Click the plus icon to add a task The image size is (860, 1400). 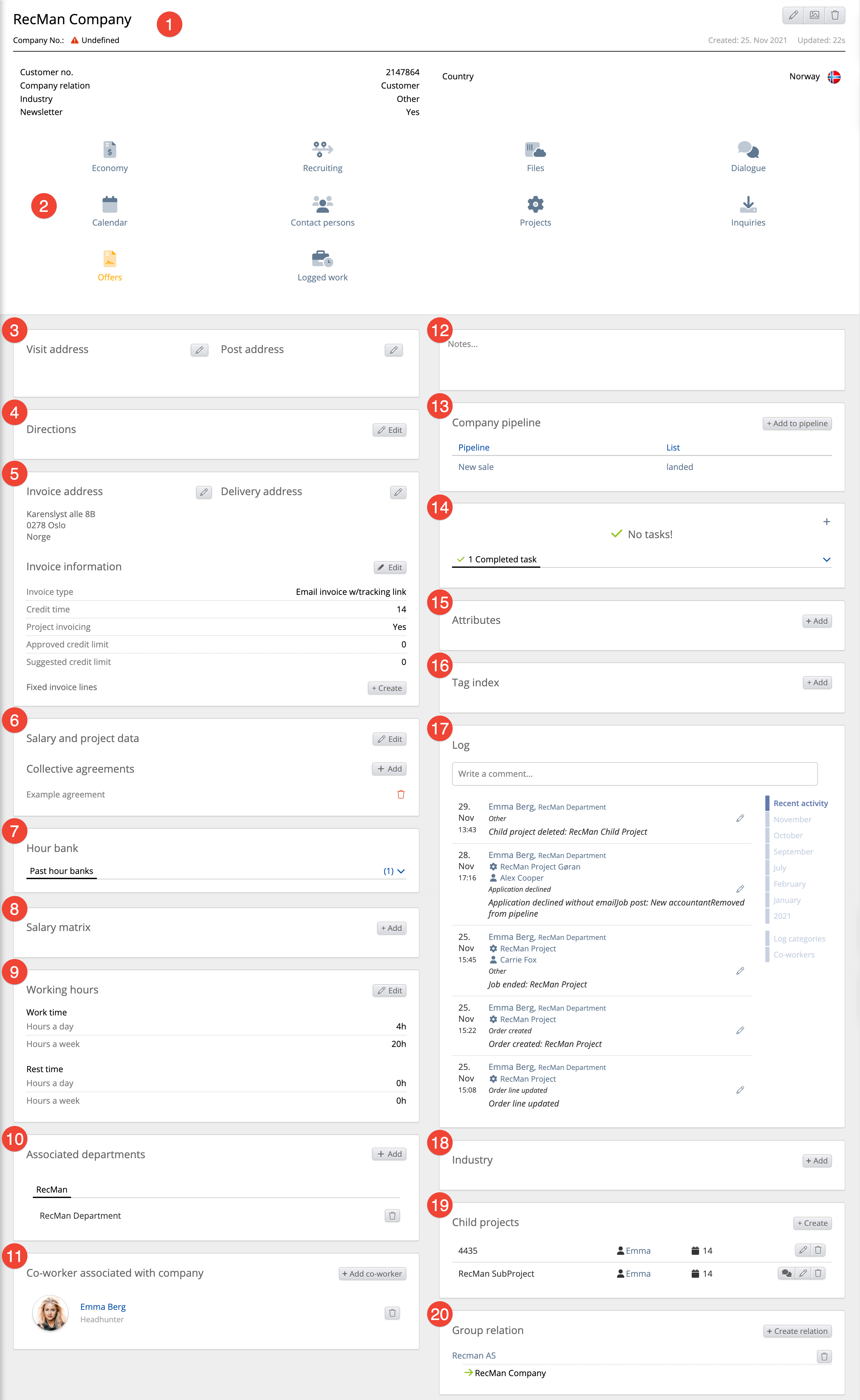[x=827, y=521]
